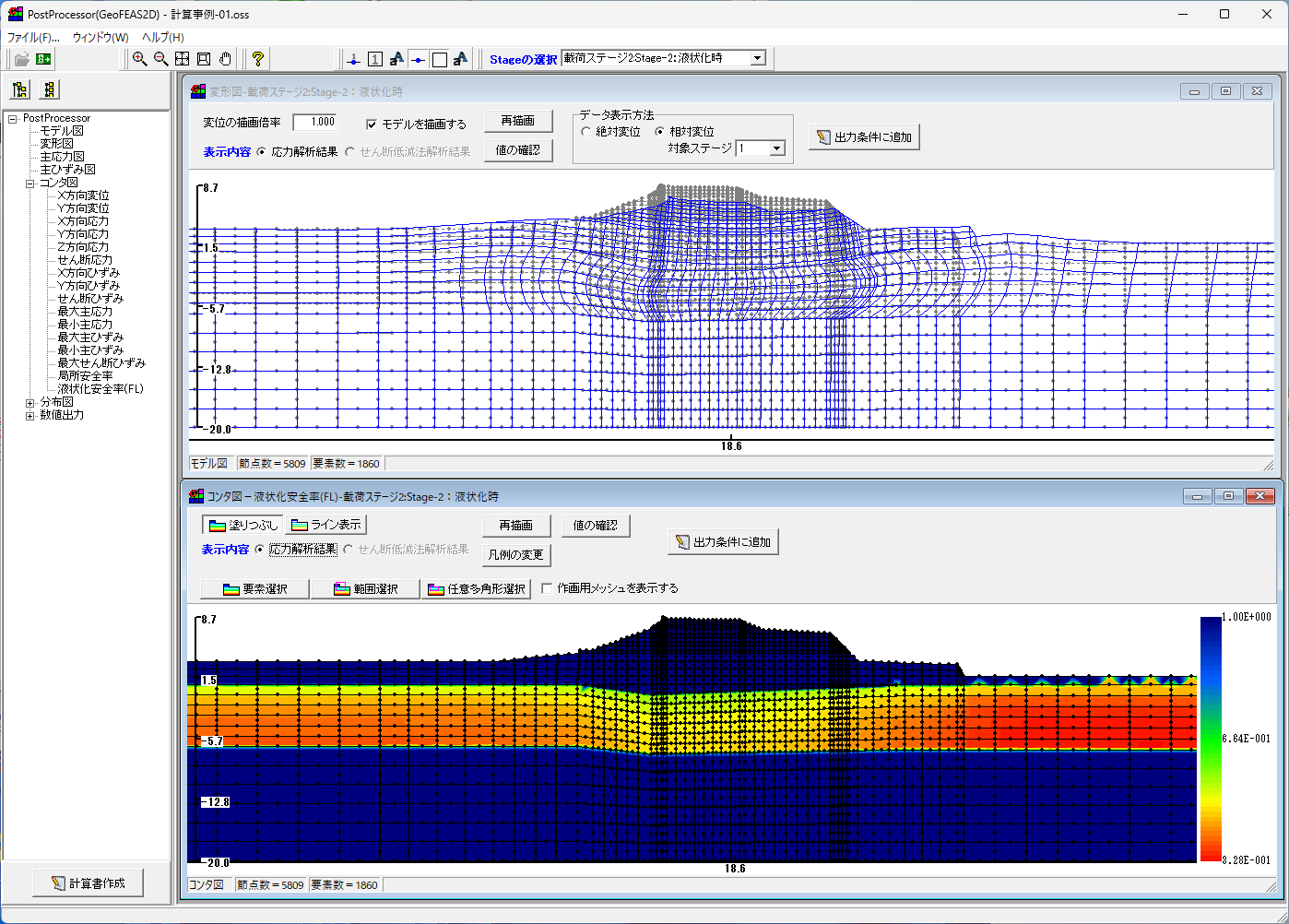The image size is (1289, 924).
Task: Select the pan hand tool
Action: tap(225, 59)
